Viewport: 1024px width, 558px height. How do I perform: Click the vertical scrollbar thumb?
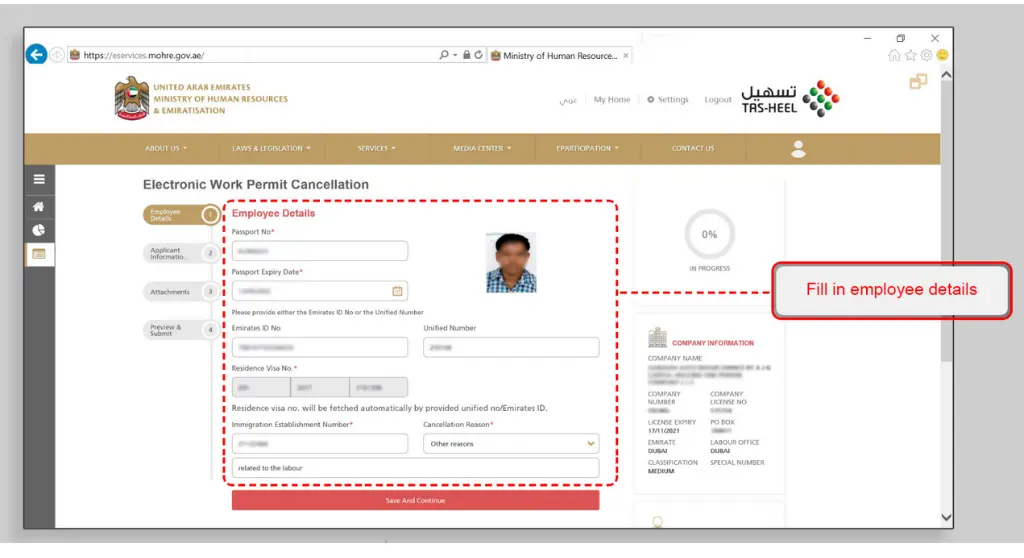[x=946, y=222]
